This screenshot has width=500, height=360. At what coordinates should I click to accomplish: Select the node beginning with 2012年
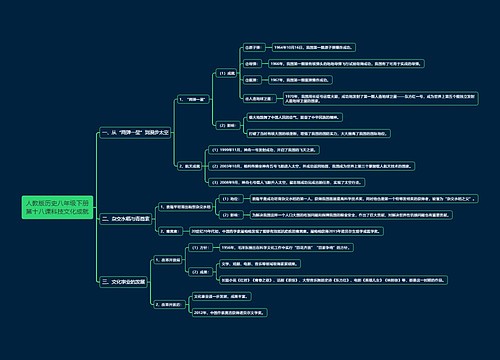(230, 313)
